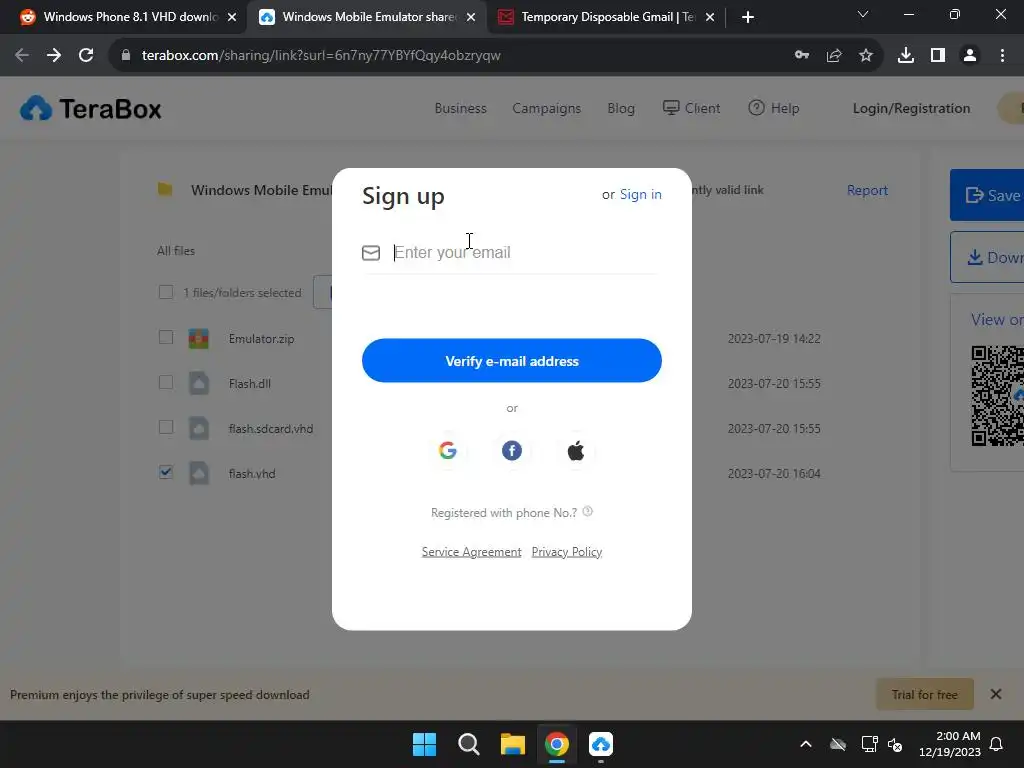Click Chrome icon in taskbar
1024x768 pixels.
pyautogui.click(x=556, y=744)
